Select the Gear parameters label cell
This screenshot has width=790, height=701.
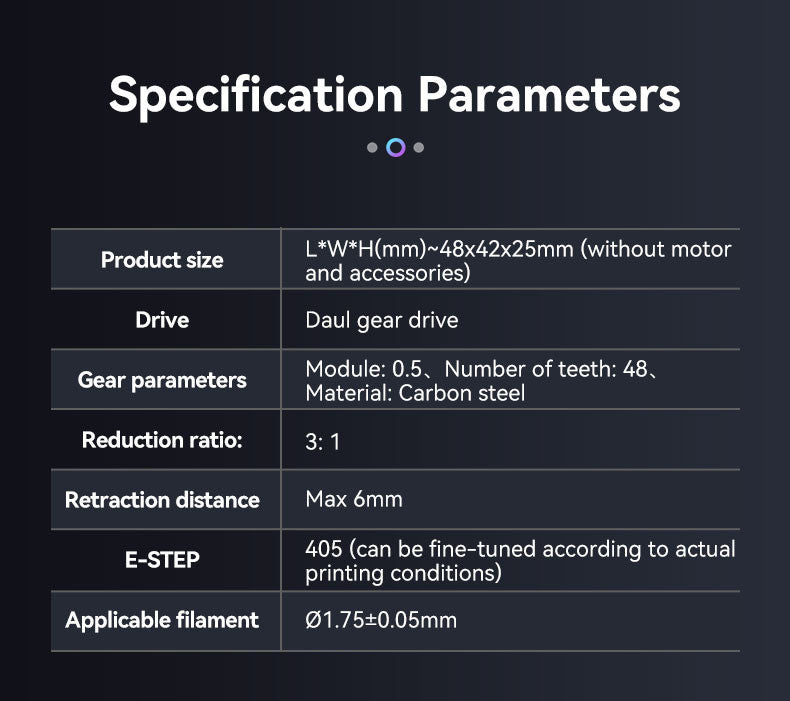point(162,380)
